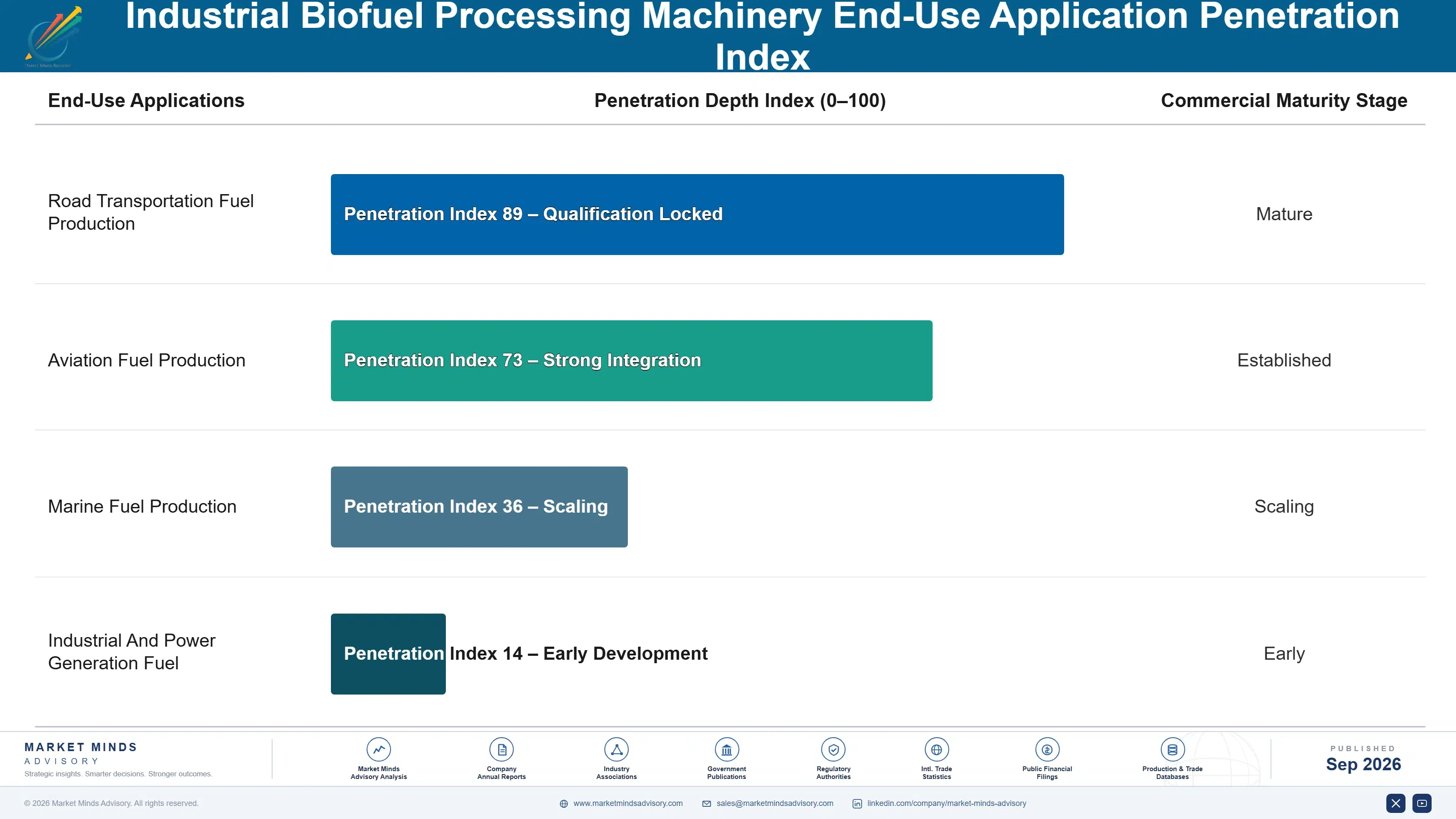Click the 'Industry Associations' source label

[617, 773]
